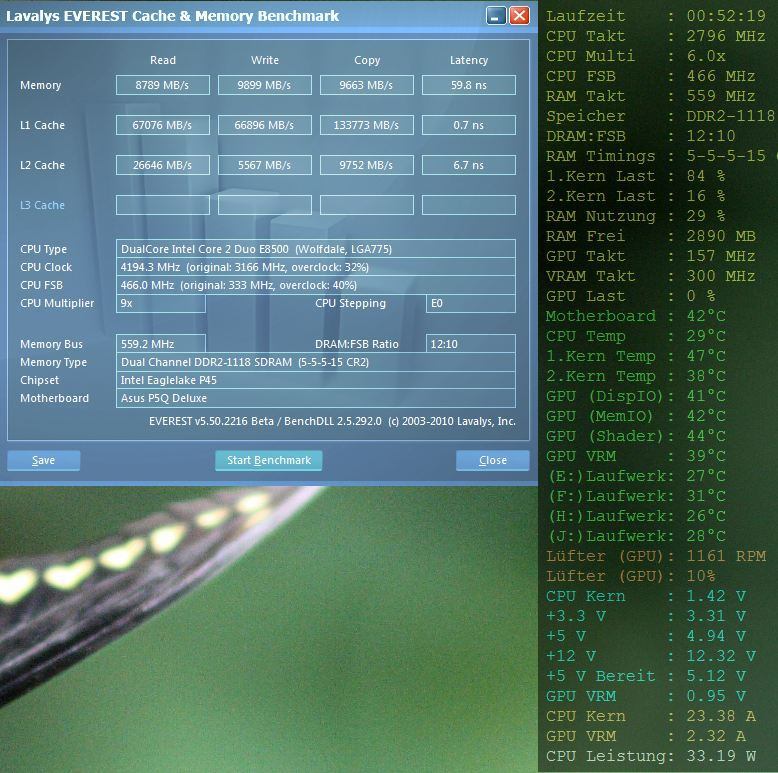This screenshot has height=773, width=778.
Task: Click the L2 Cache Read value 26646 MB/s
Action: 163,165
